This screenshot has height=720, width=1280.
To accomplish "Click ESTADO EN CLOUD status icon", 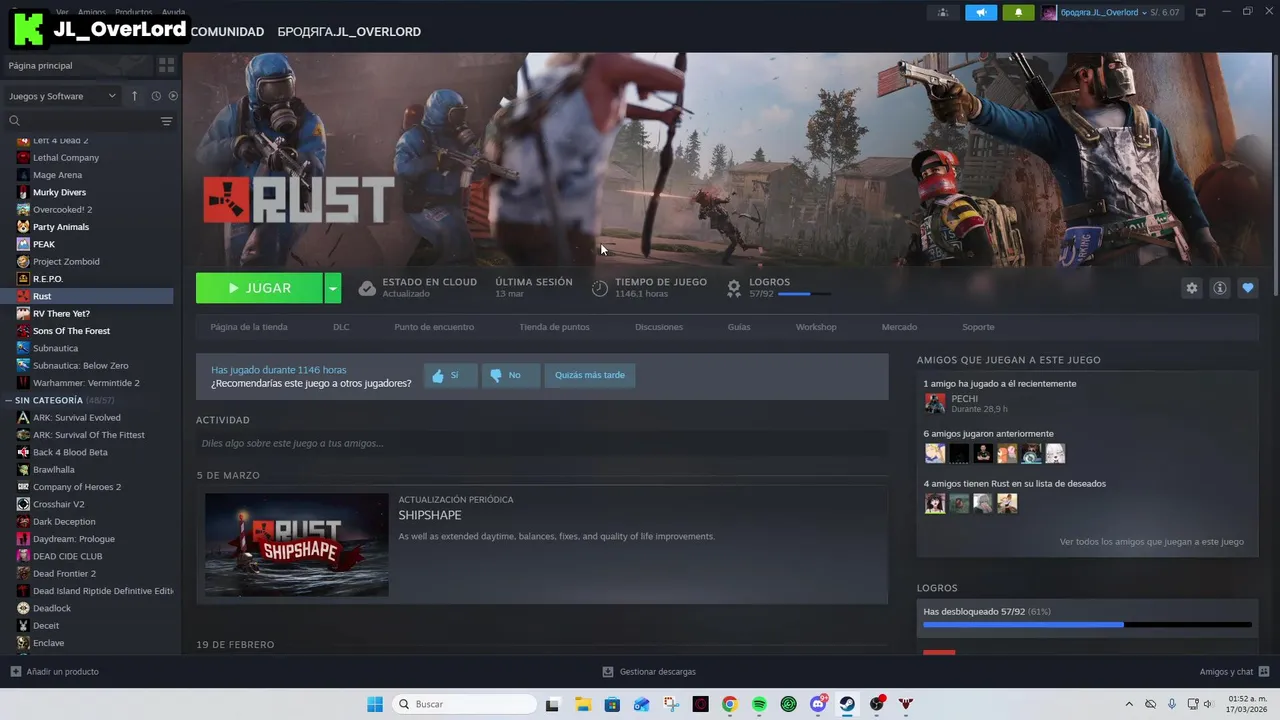I will [x=367, y=288].
